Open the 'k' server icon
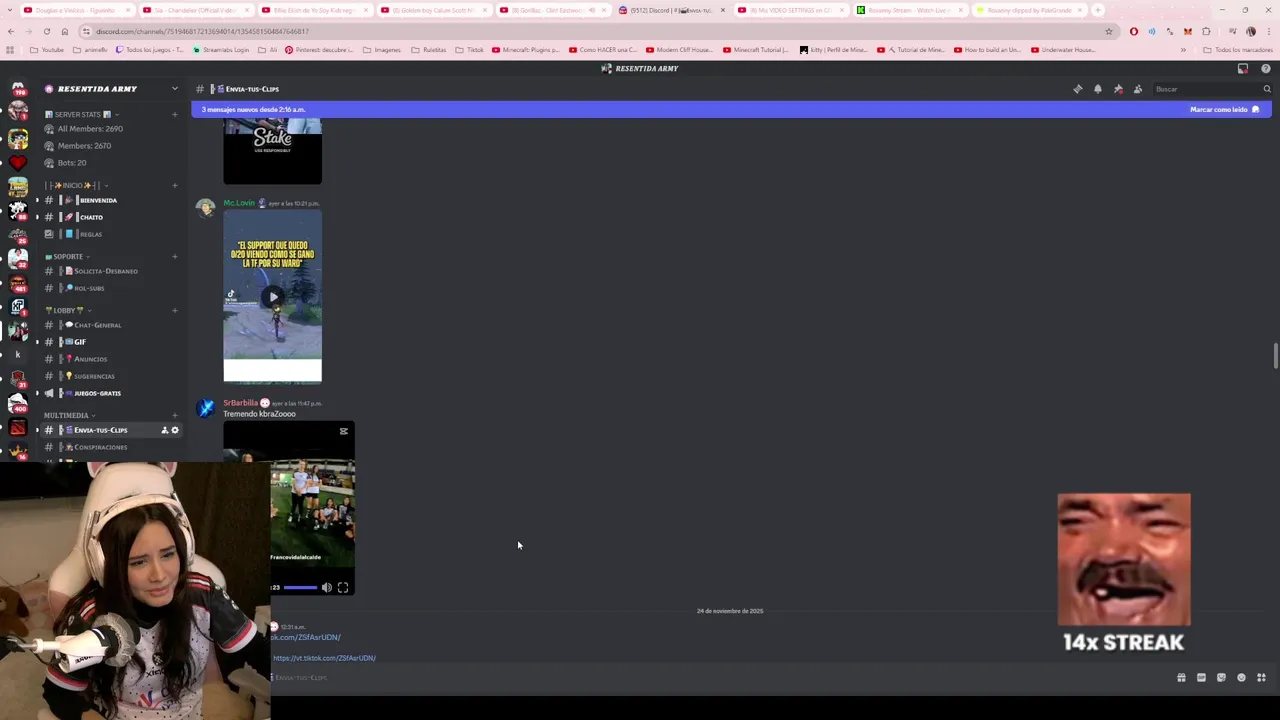This screenshot has height=720, width=1280. [x=18, y=354]
